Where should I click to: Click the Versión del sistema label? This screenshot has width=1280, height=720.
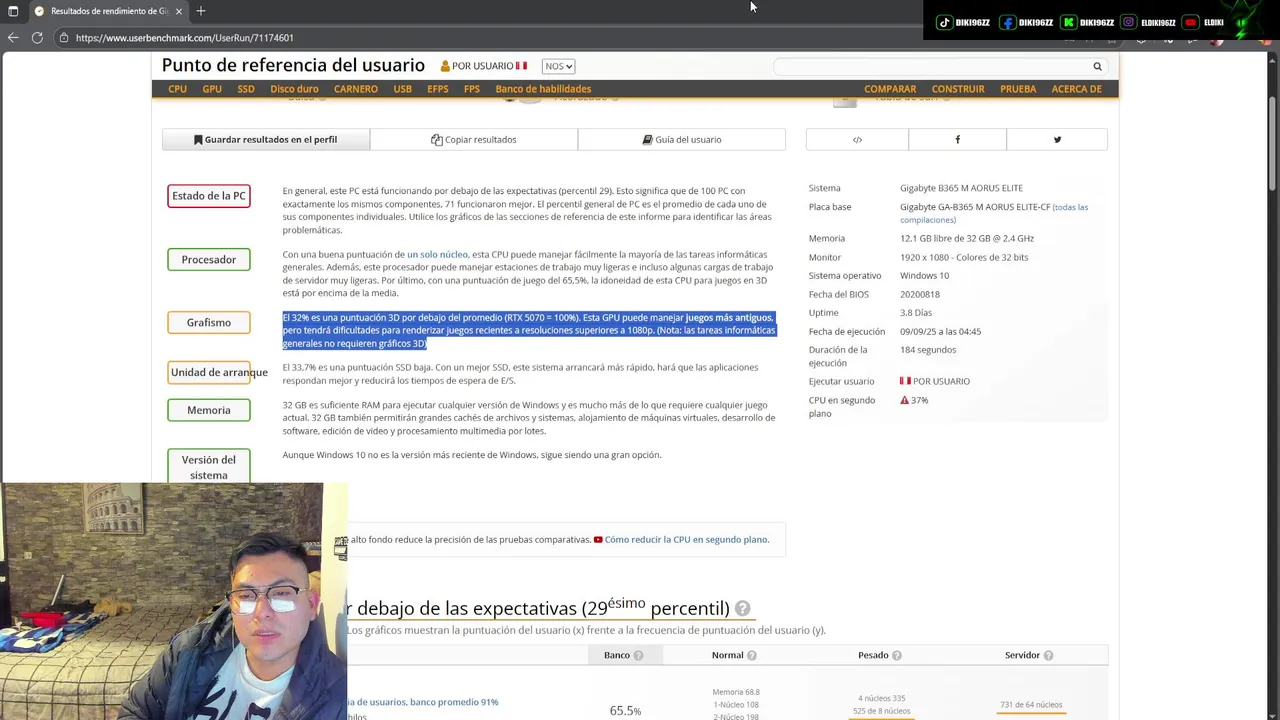(208, 467)
